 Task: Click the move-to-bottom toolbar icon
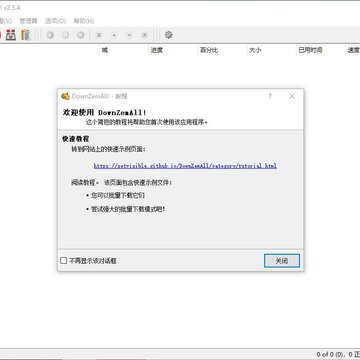145,35
